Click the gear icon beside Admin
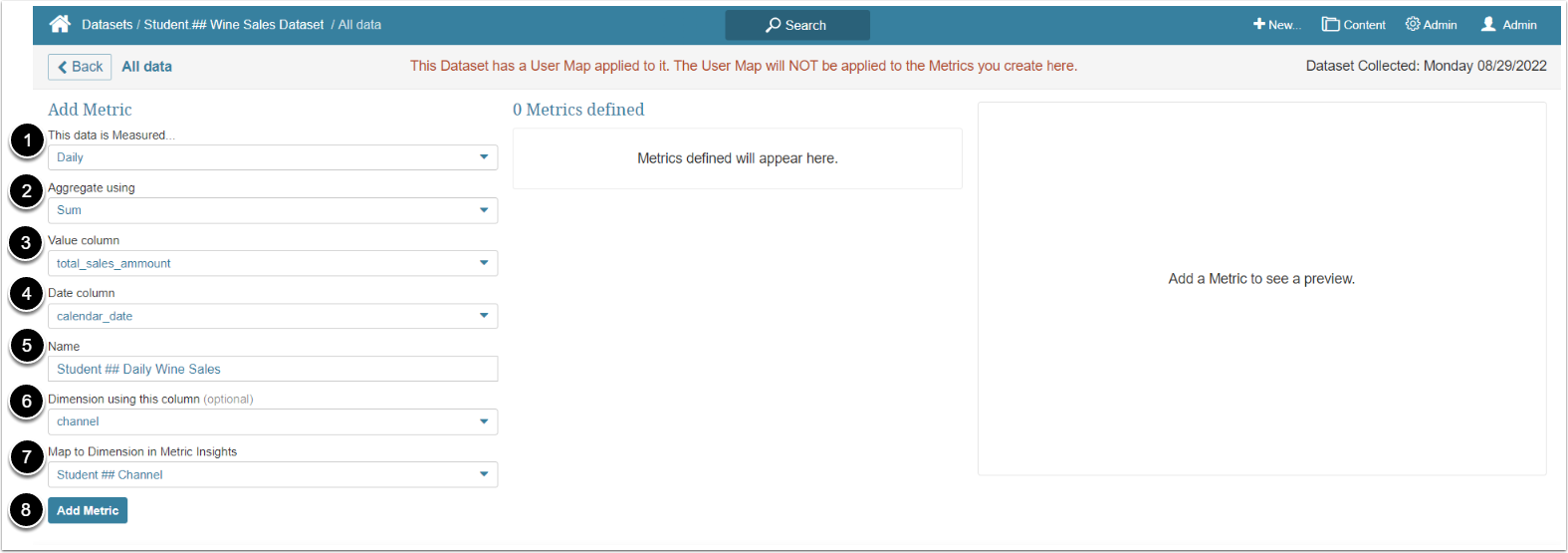Image resolution: width=1568 pixels, height=553 pixels. point(1413,24)
